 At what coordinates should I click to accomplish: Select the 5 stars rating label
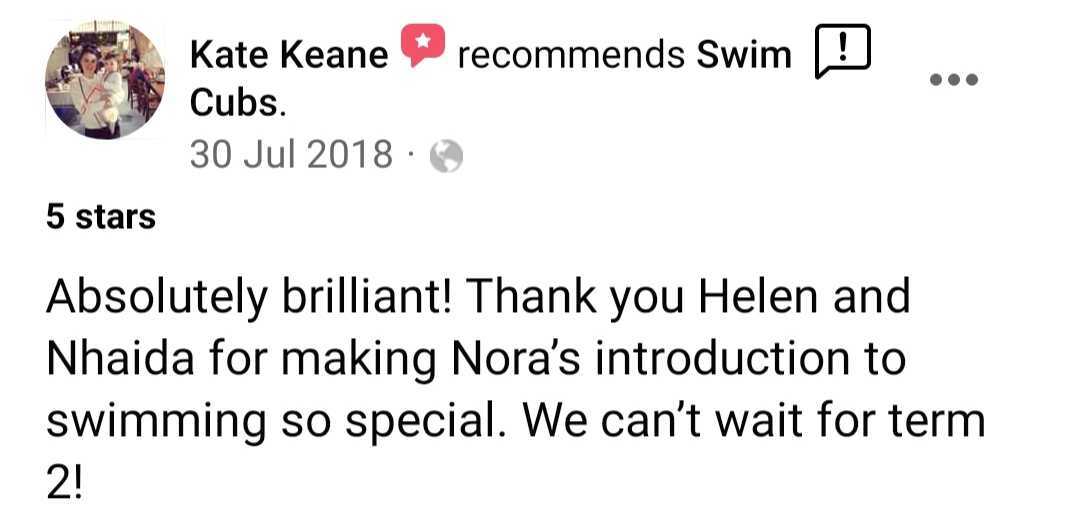tap(101, 218)
